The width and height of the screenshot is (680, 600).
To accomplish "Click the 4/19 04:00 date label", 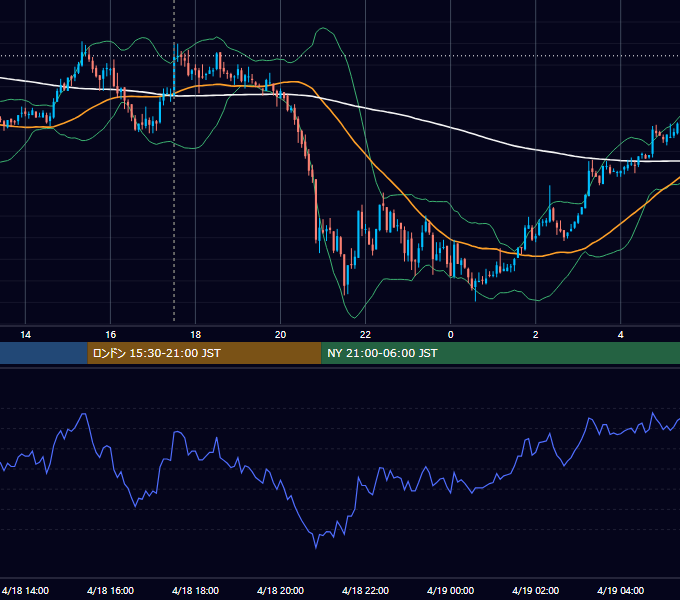I will point(620,590).
